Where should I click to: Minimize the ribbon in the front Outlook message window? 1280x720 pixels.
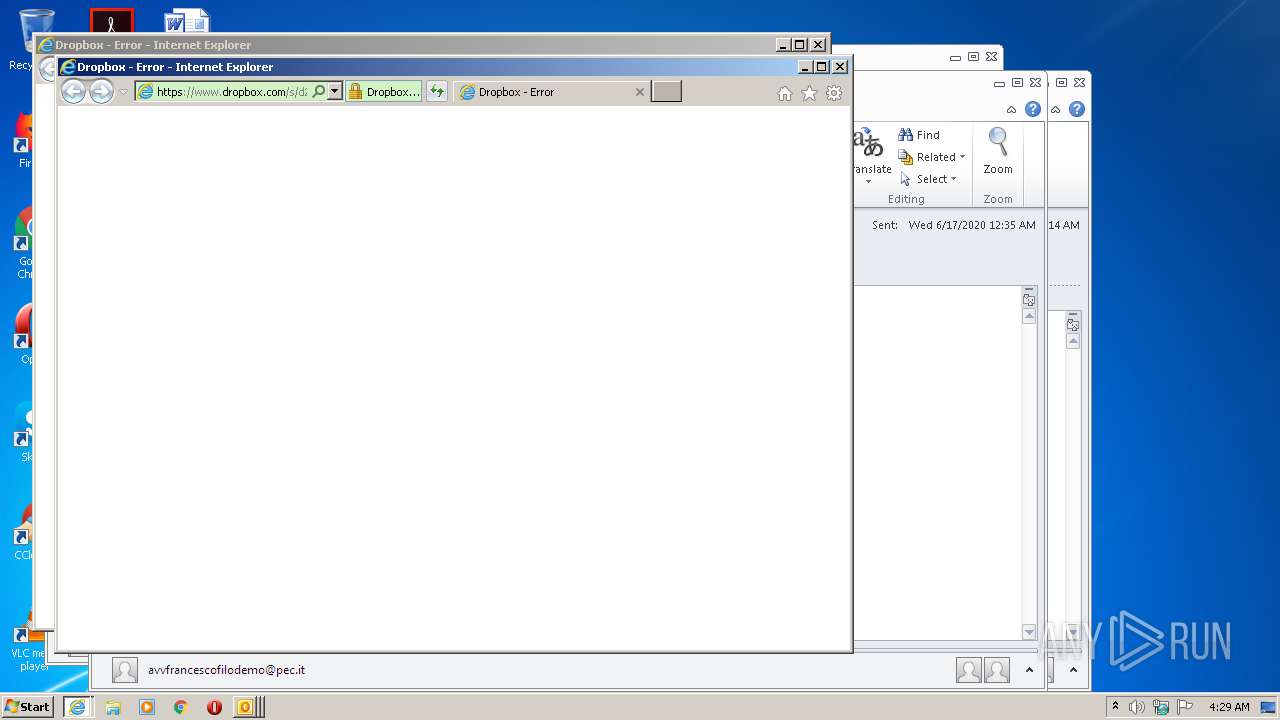1012,110
